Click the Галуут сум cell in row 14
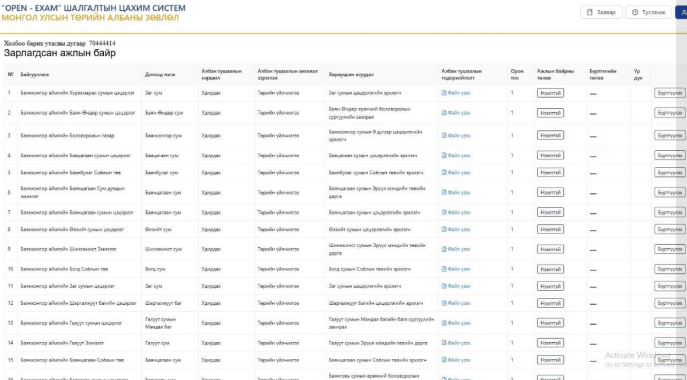This screenshot has width=687, height=380. pyautogui.click(x=156, y=343)
